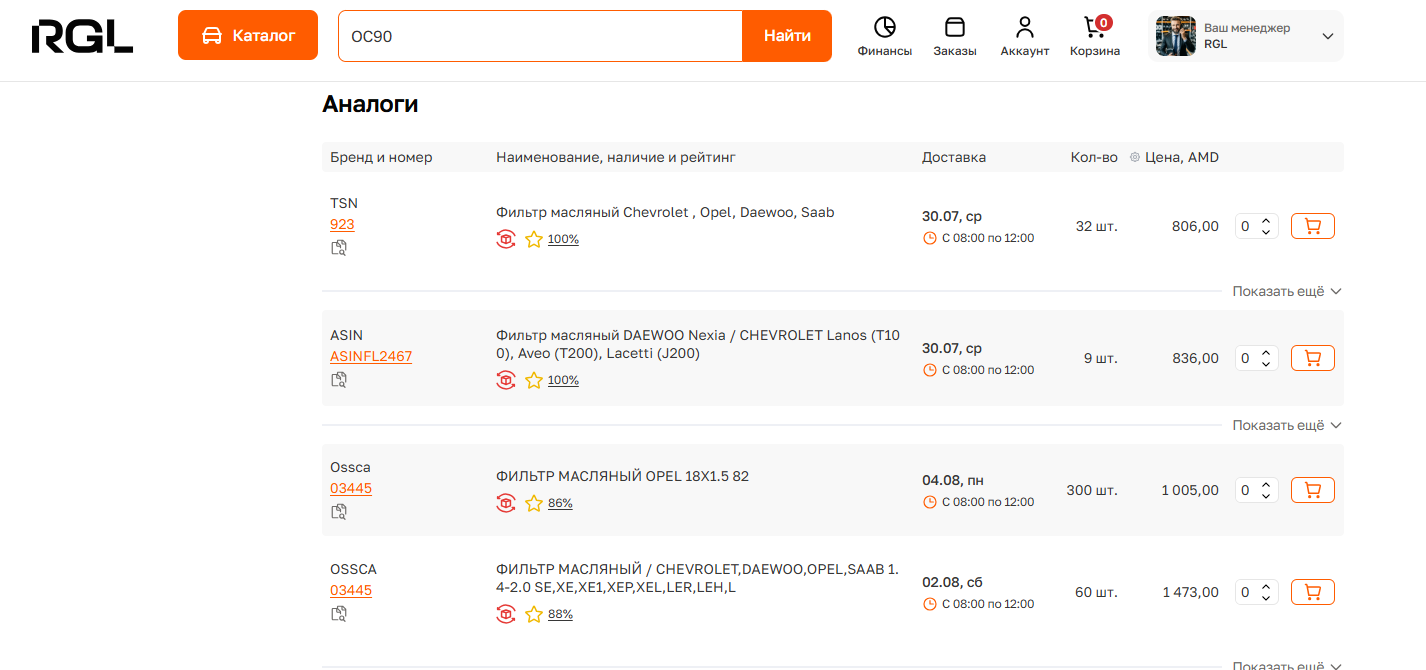Adjust quantity stepper for 1 005,00 item
Image resolution: width=1426 pixels, height=670 pixels.
coord(1266,490)
